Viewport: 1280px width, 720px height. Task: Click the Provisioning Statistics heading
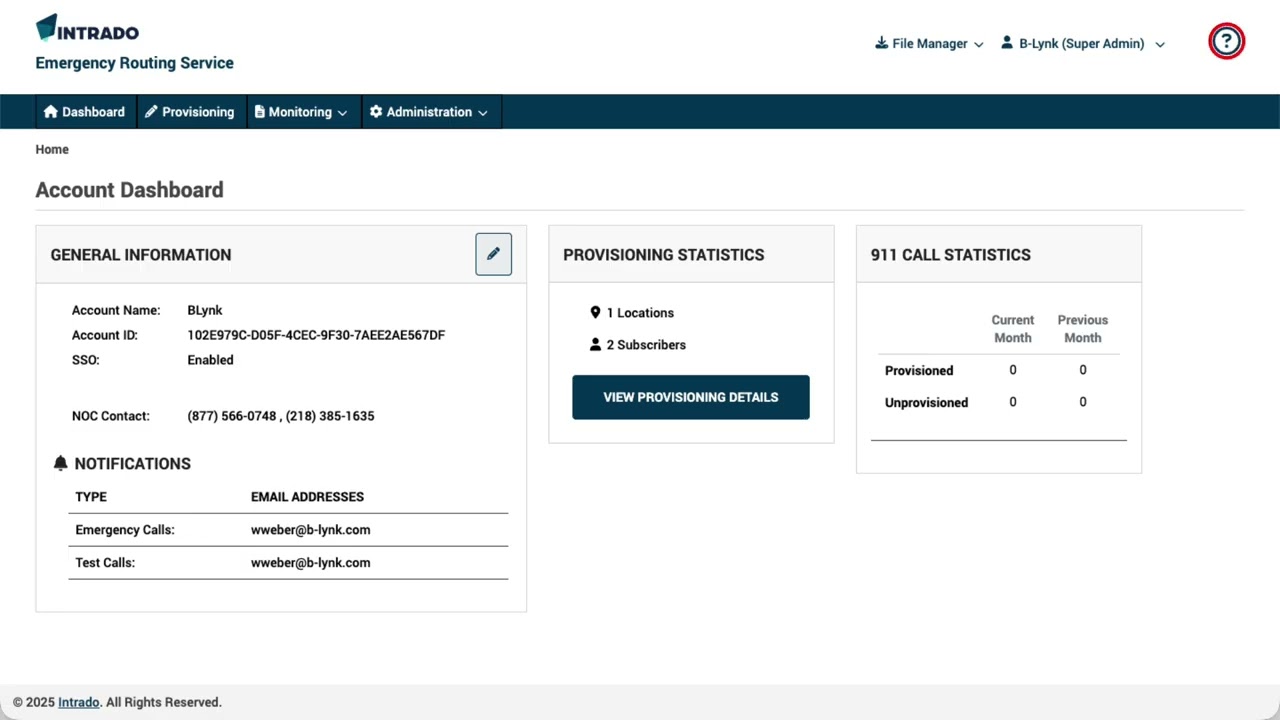point(664,255)
